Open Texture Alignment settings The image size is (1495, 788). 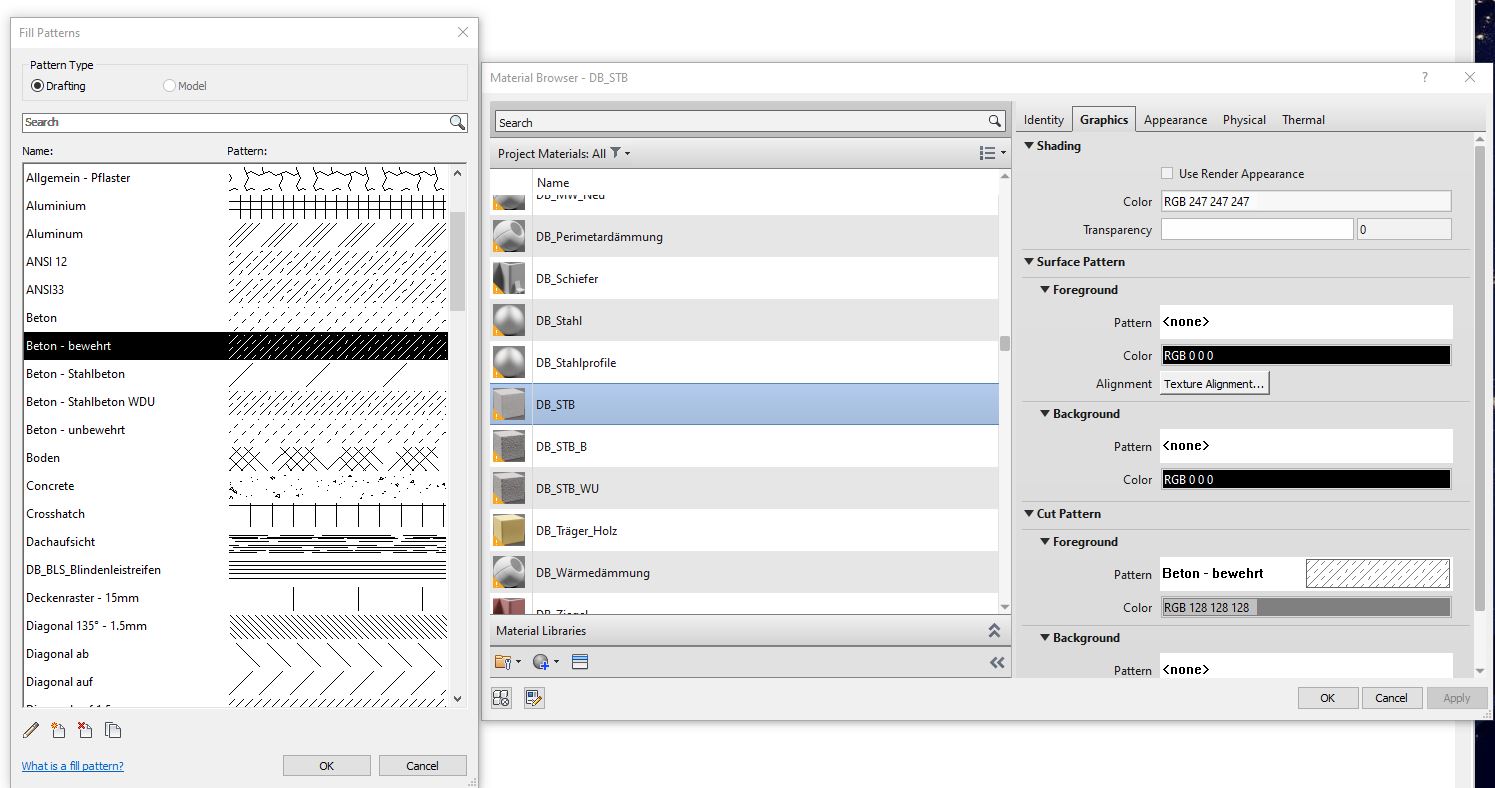click(1213, 383)
